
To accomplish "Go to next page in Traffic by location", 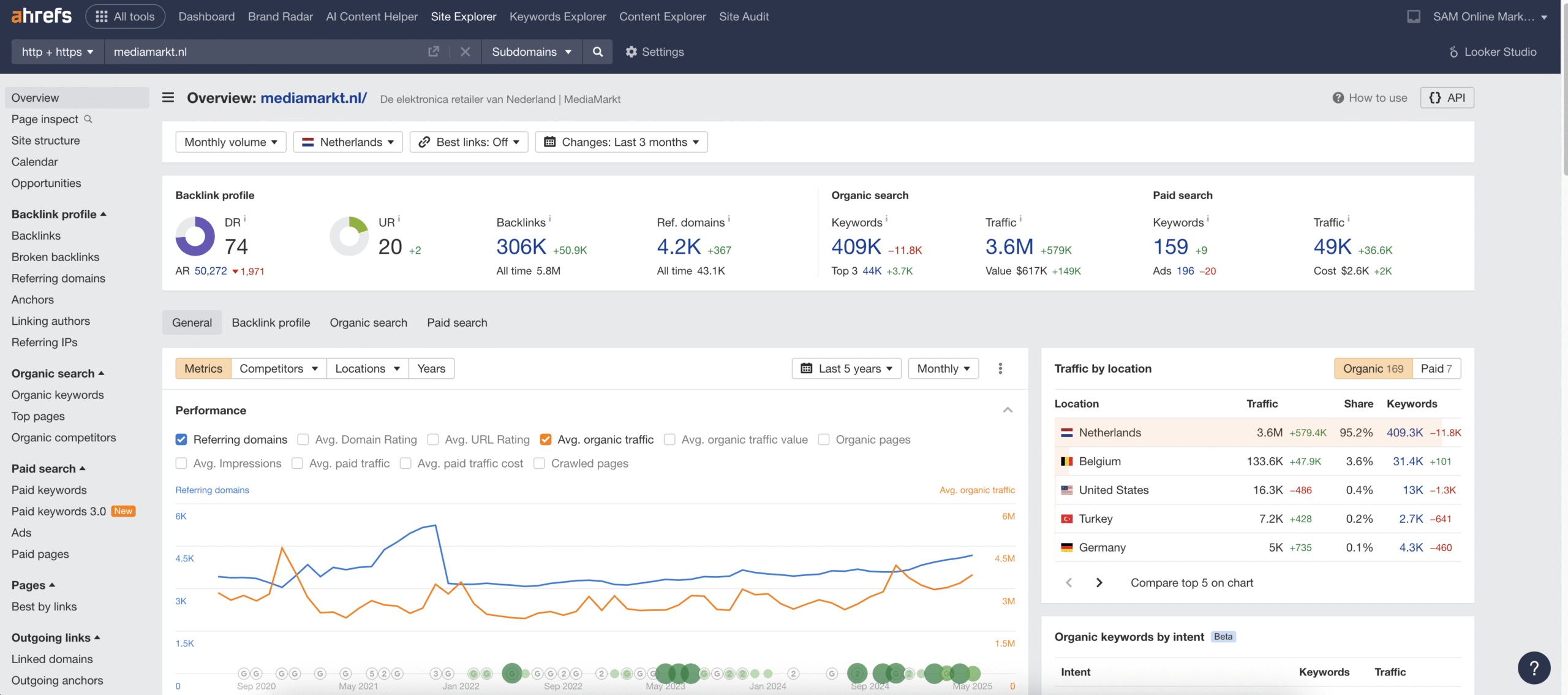I will pos(1099,583).
